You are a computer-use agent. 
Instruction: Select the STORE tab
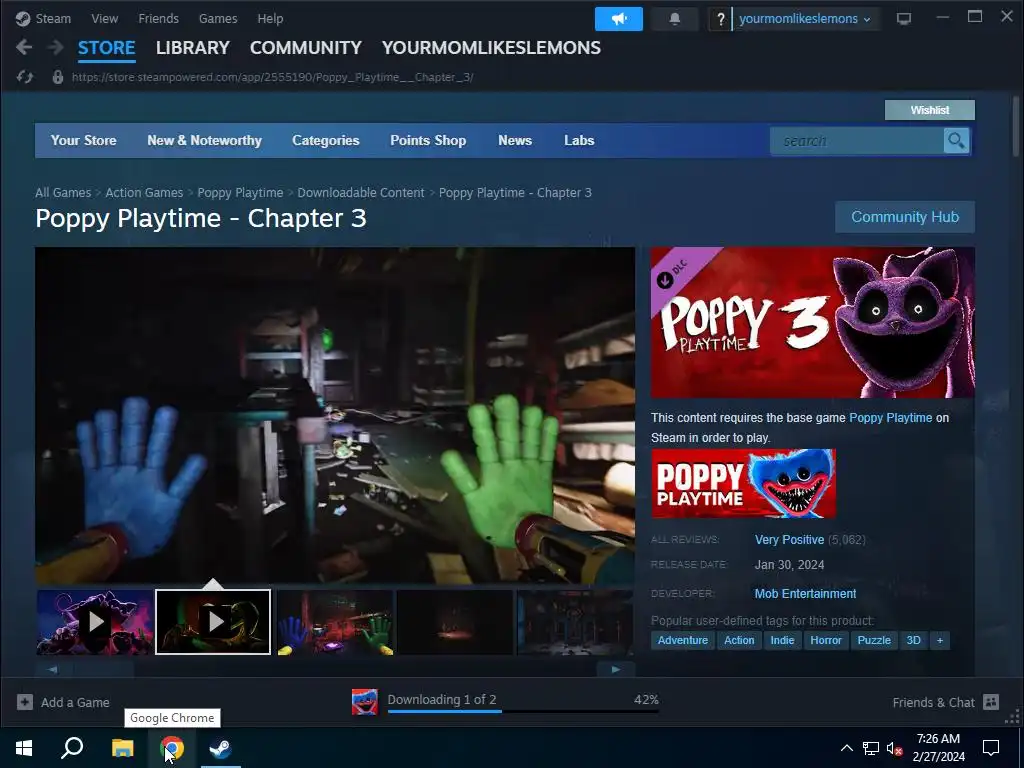point(106,48)
